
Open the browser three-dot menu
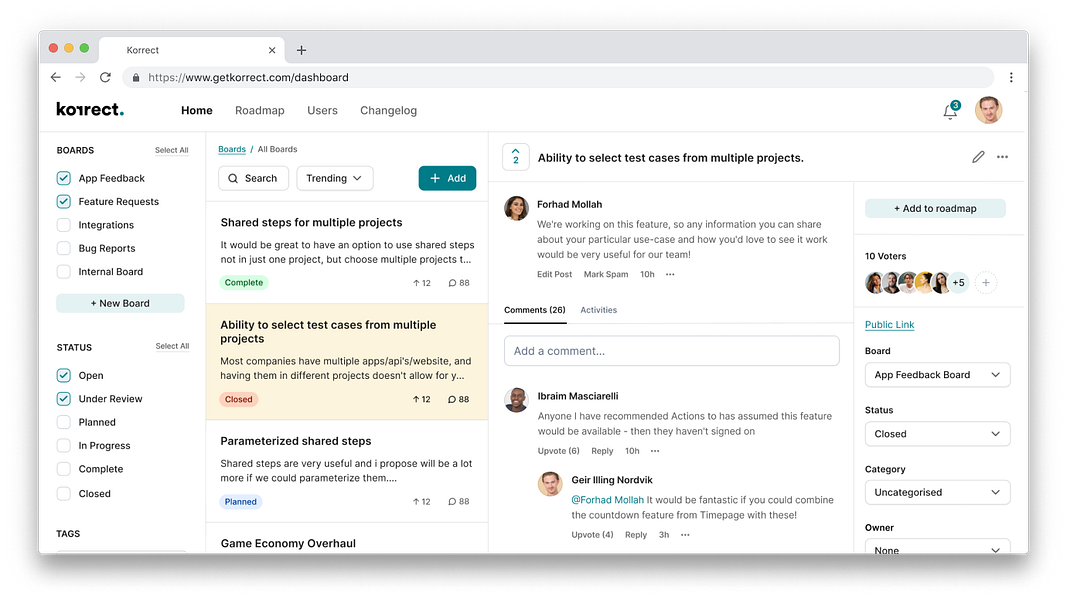pos(1011,78)
